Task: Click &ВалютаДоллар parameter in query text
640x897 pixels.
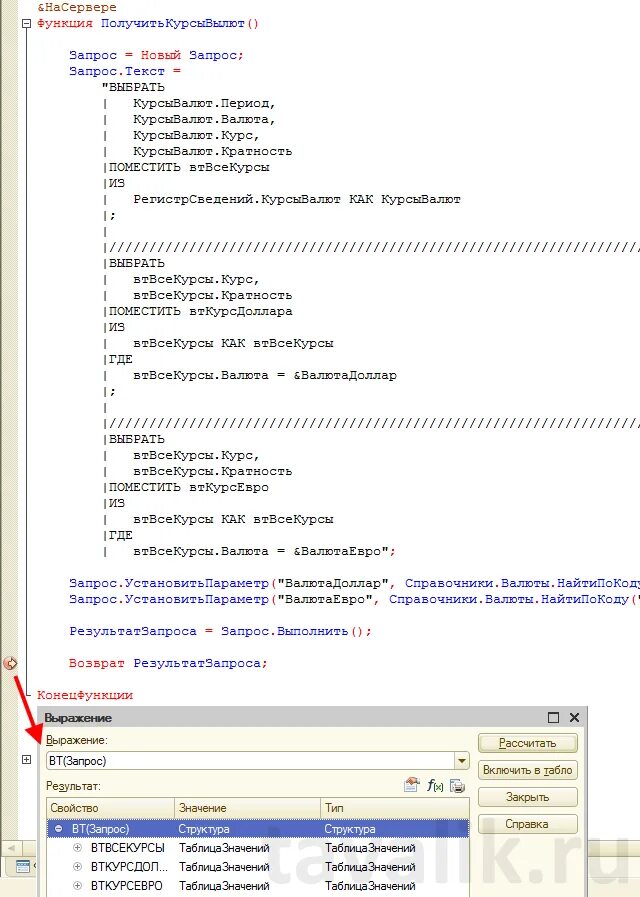Action: click(345, 376)
